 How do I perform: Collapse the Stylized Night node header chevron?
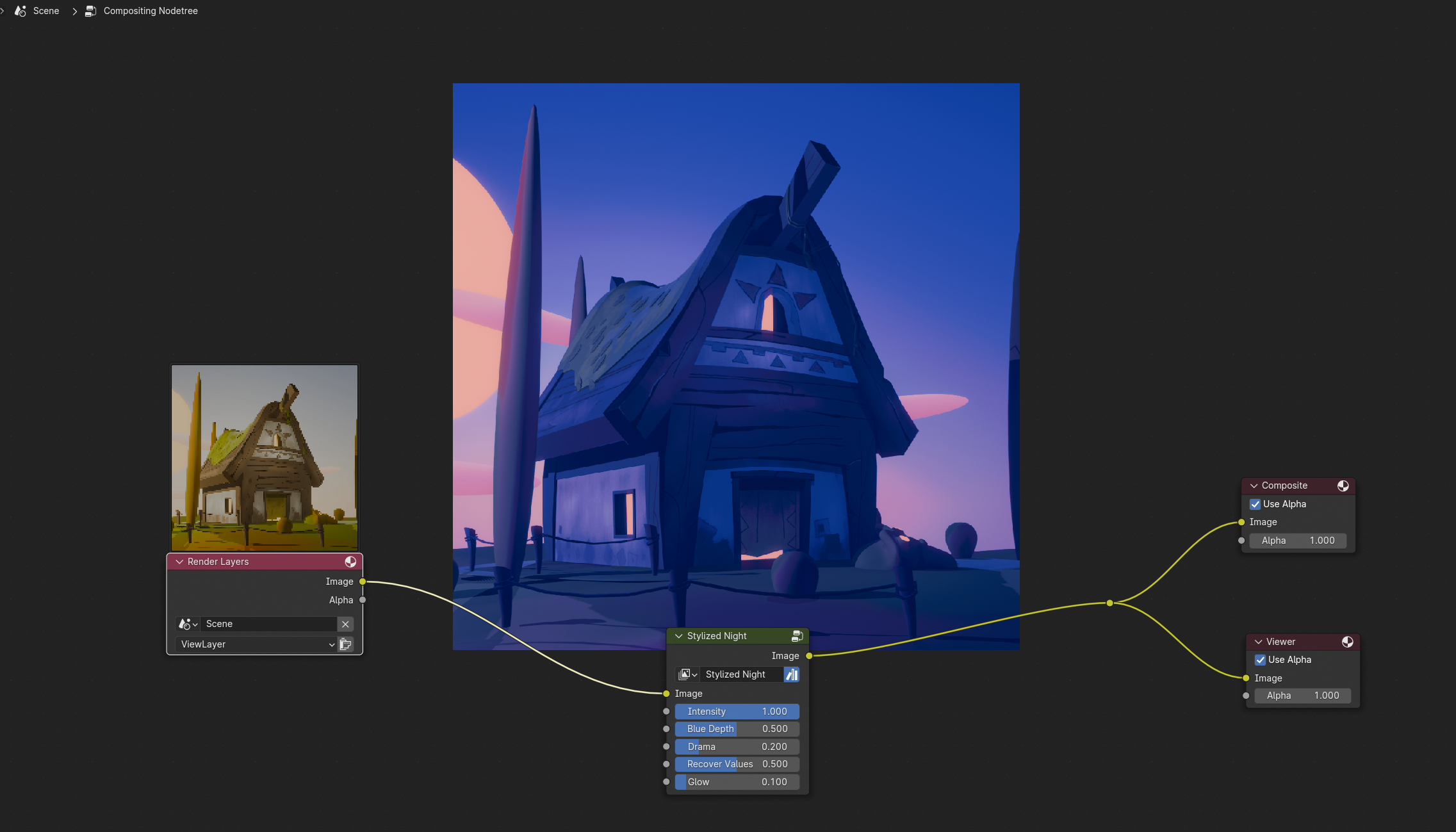pyautogui.click(x=679, y=635)
